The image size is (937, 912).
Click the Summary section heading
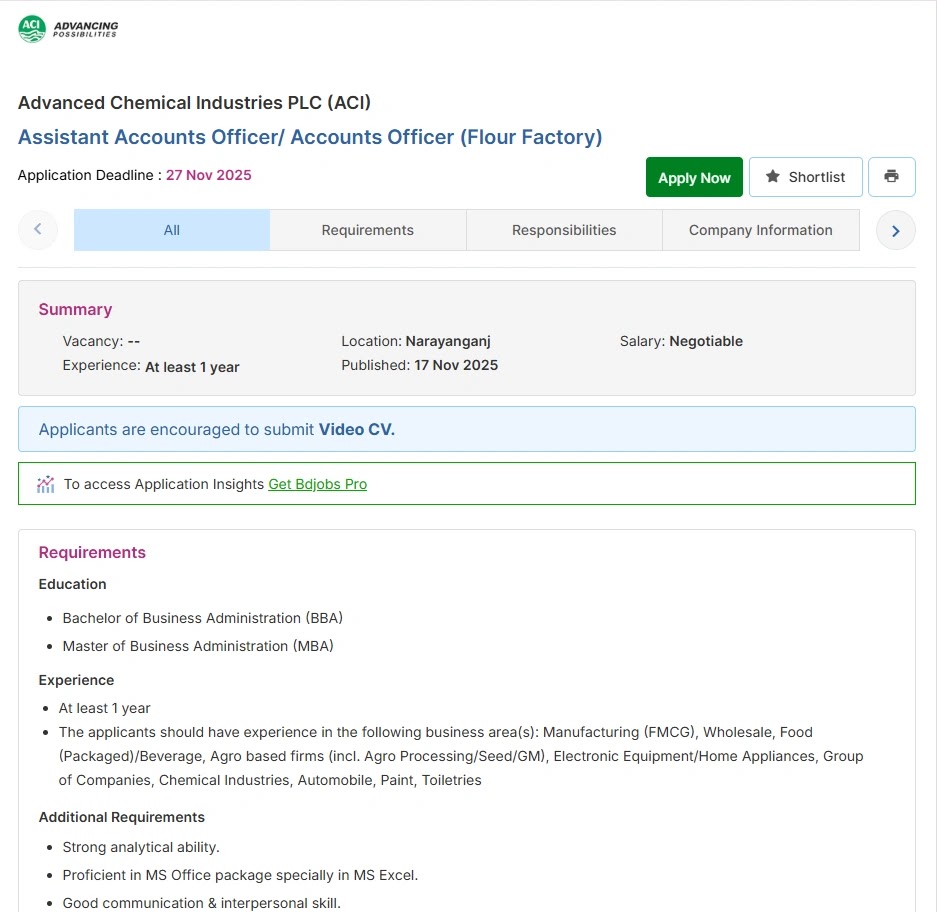pos(75,310)
